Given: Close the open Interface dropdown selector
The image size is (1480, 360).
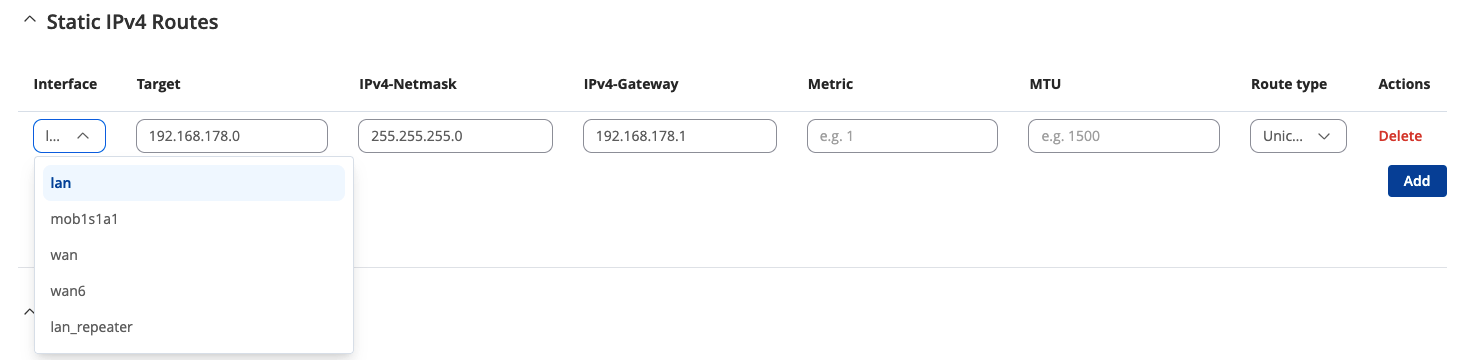Looking at the screenshot, I should point(69,136).
